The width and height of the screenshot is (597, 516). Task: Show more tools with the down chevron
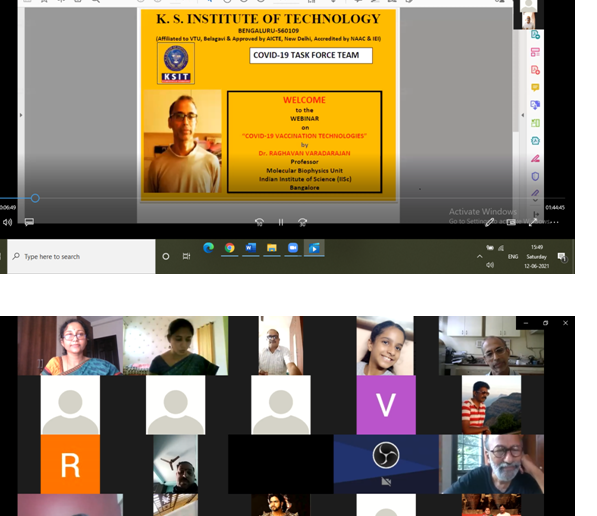click(x=535, y=200)
